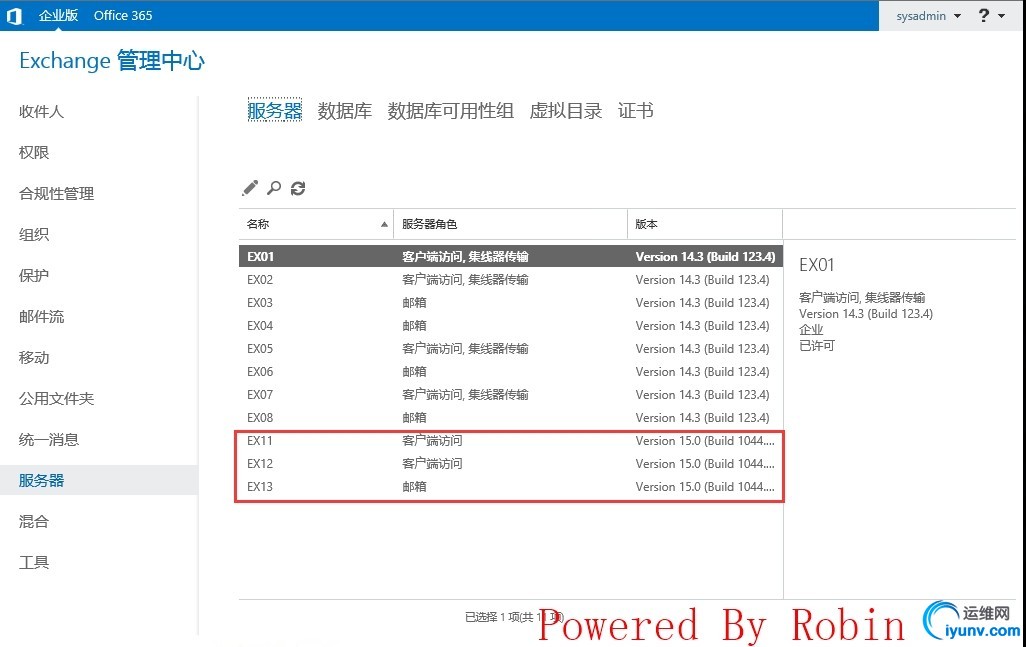Viewport: 1026px width, 647px height.
Task: Click 已许可 in the details pane
Action: pyautogui.click(x=817, y=345)
